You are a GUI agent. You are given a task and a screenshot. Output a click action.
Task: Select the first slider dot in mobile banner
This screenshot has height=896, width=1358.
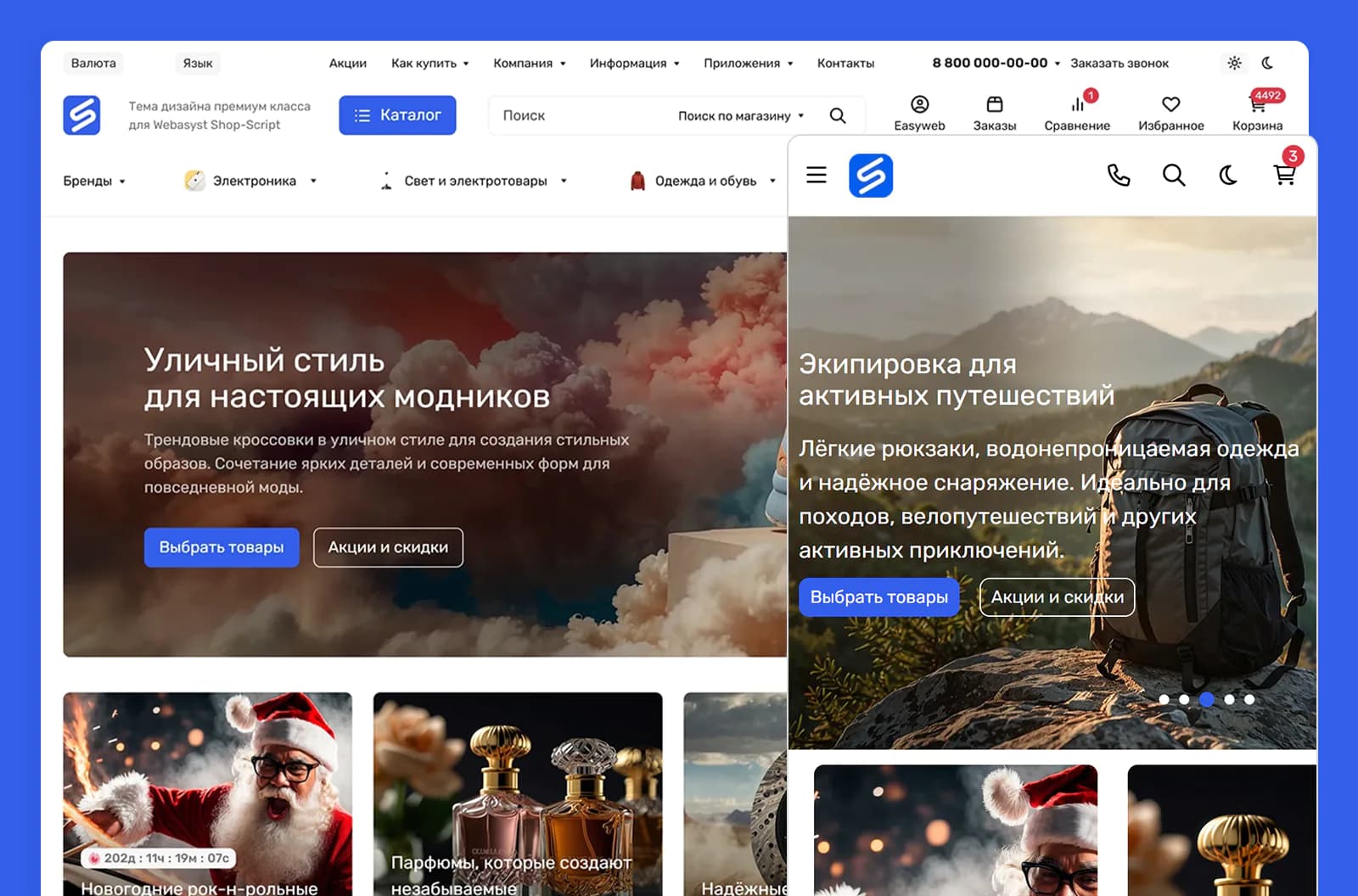click(1164, 700)
